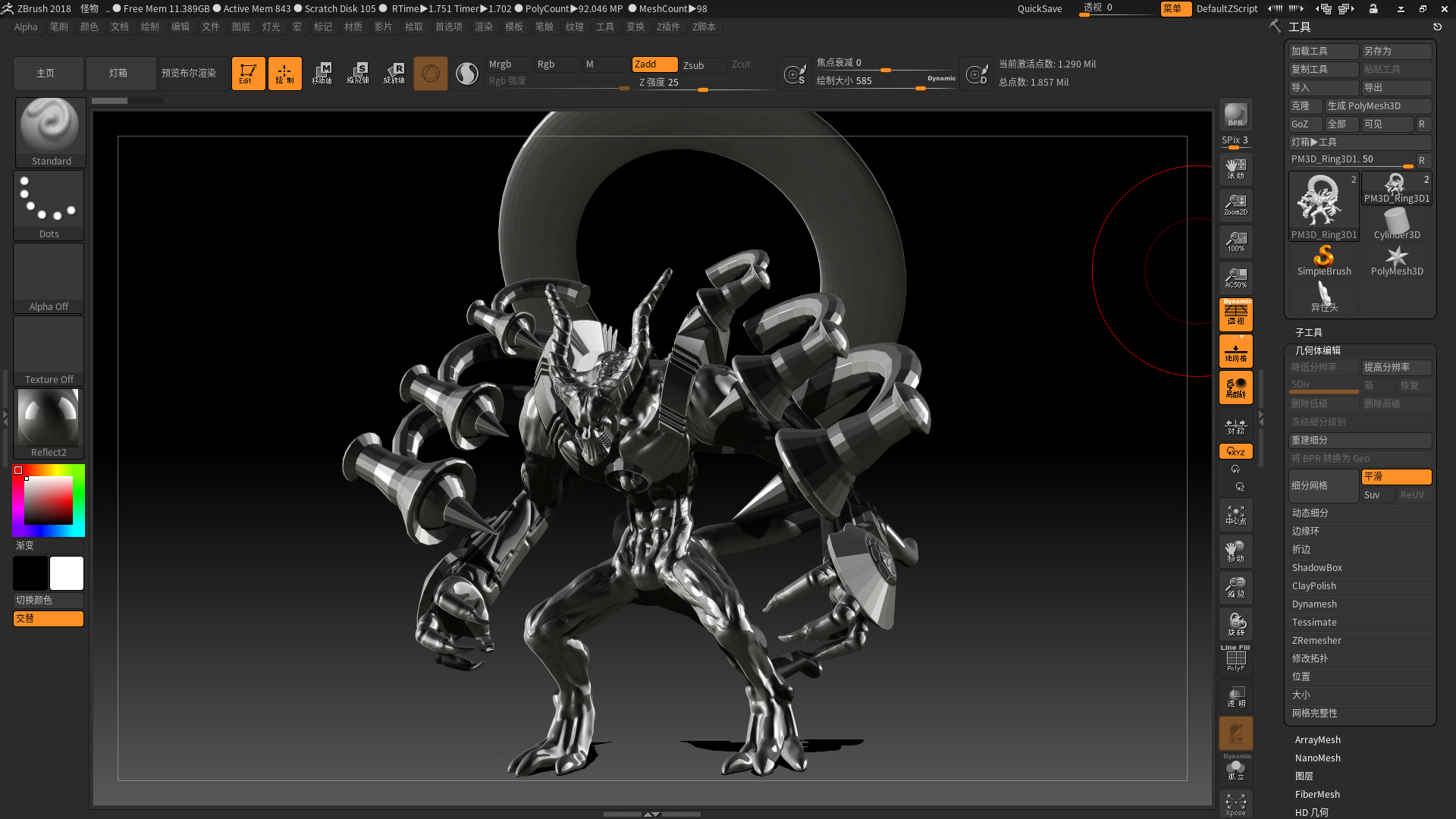Click the AC50% half-size icon
The image size is (1456, 819).
(1235, 278)
